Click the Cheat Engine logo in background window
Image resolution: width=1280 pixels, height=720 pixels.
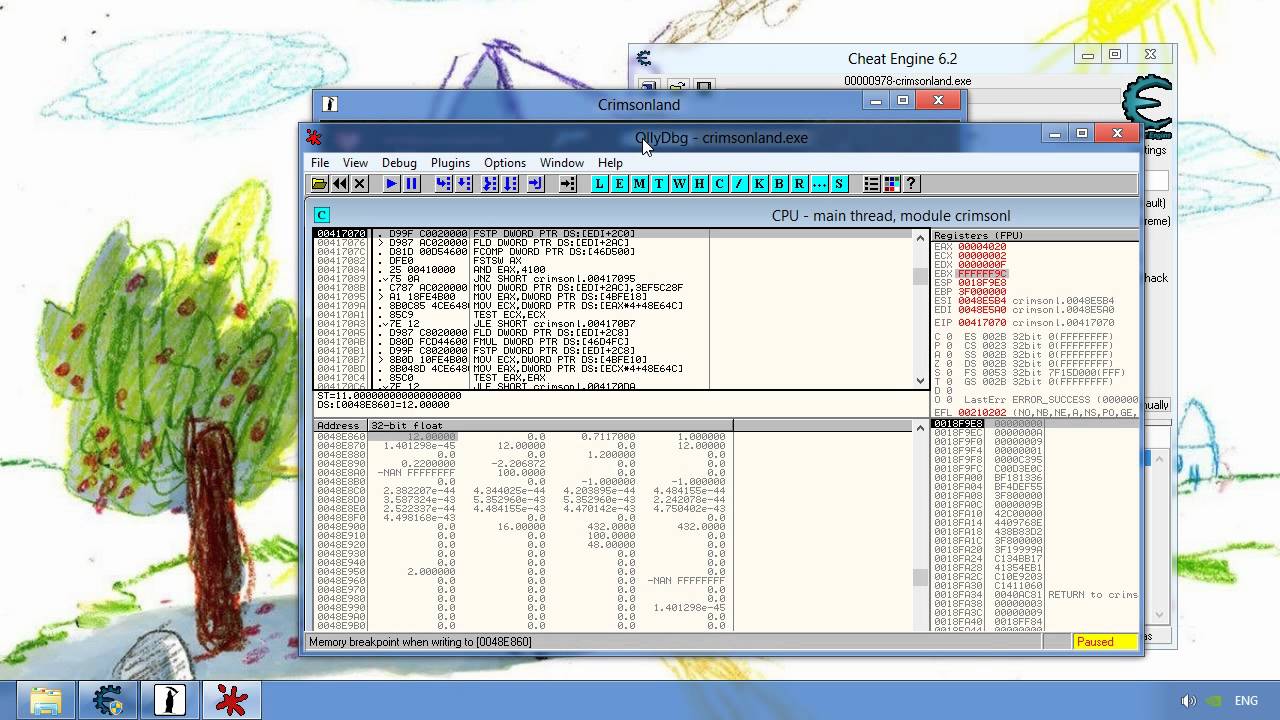click(x=1147, y=105)
